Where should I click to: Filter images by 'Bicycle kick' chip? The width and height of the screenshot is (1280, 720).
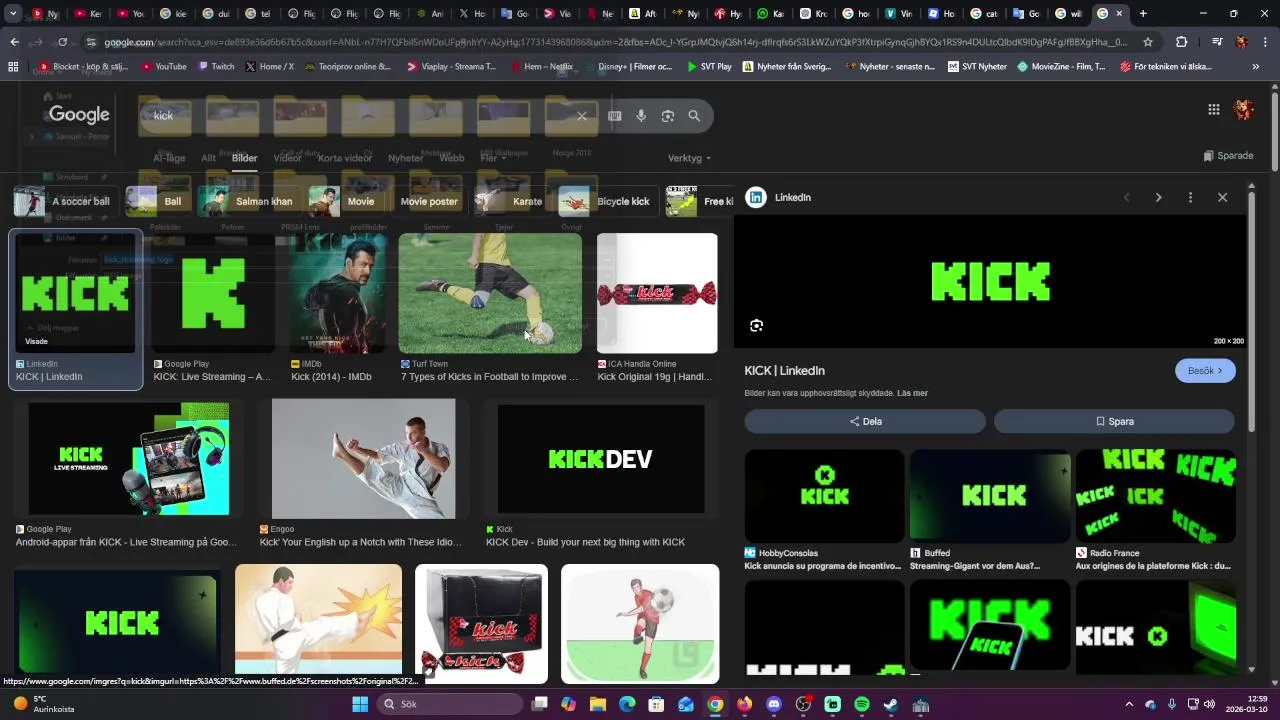pyautogui.click(x=607, y=201)
